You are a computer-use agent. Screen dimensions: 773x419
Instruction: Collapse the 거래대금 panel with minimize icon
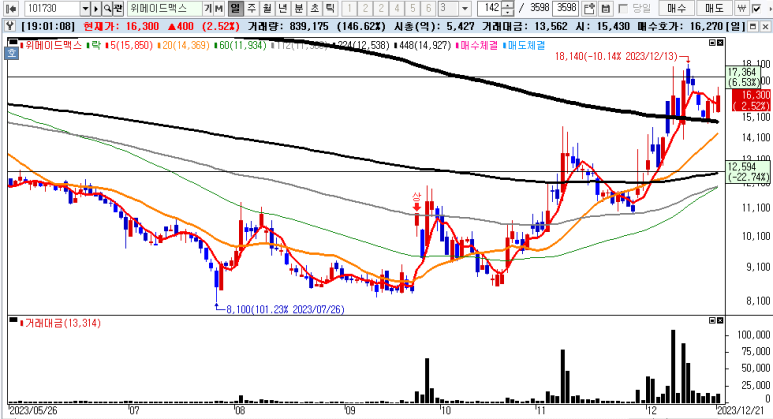coord(712,320)
